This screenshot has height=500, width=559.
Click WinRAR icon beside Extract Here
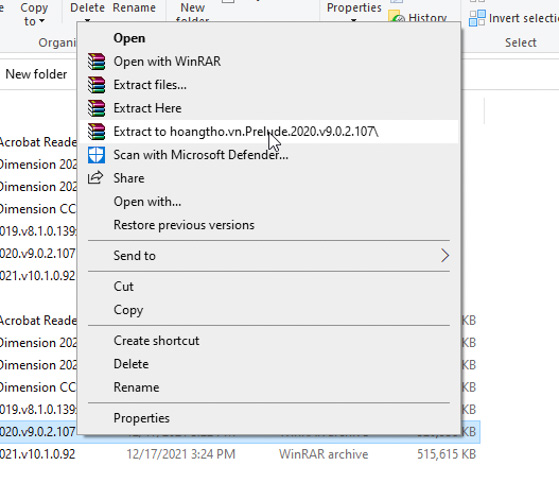tap(96, 108)
